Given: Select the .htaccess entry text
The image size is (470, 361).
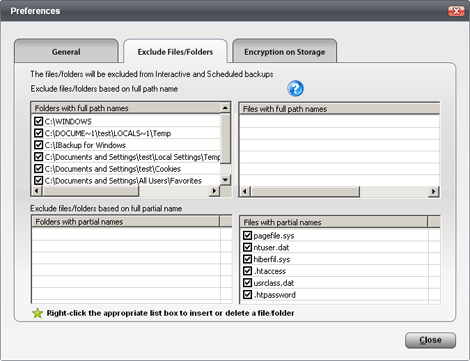Looking at the screenshot, I should [270, 271].
